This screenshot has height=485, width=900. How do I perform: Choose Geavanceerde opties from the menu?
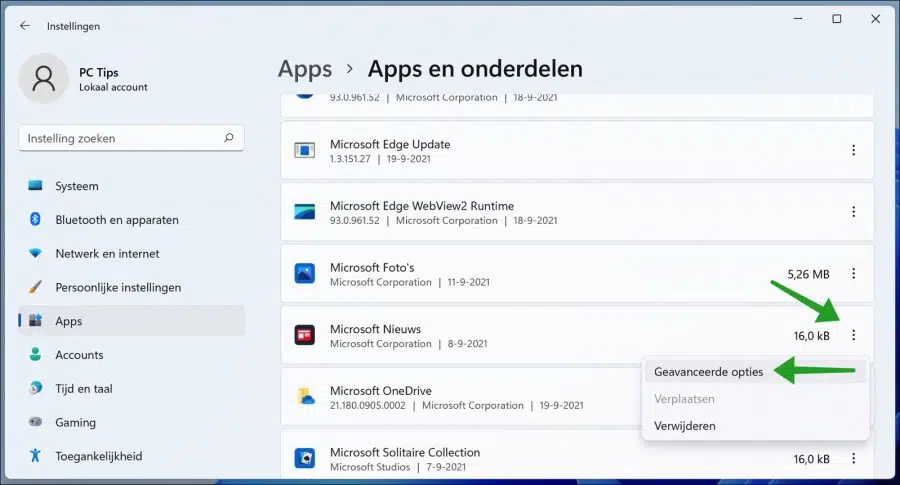(x=755, y=371)
